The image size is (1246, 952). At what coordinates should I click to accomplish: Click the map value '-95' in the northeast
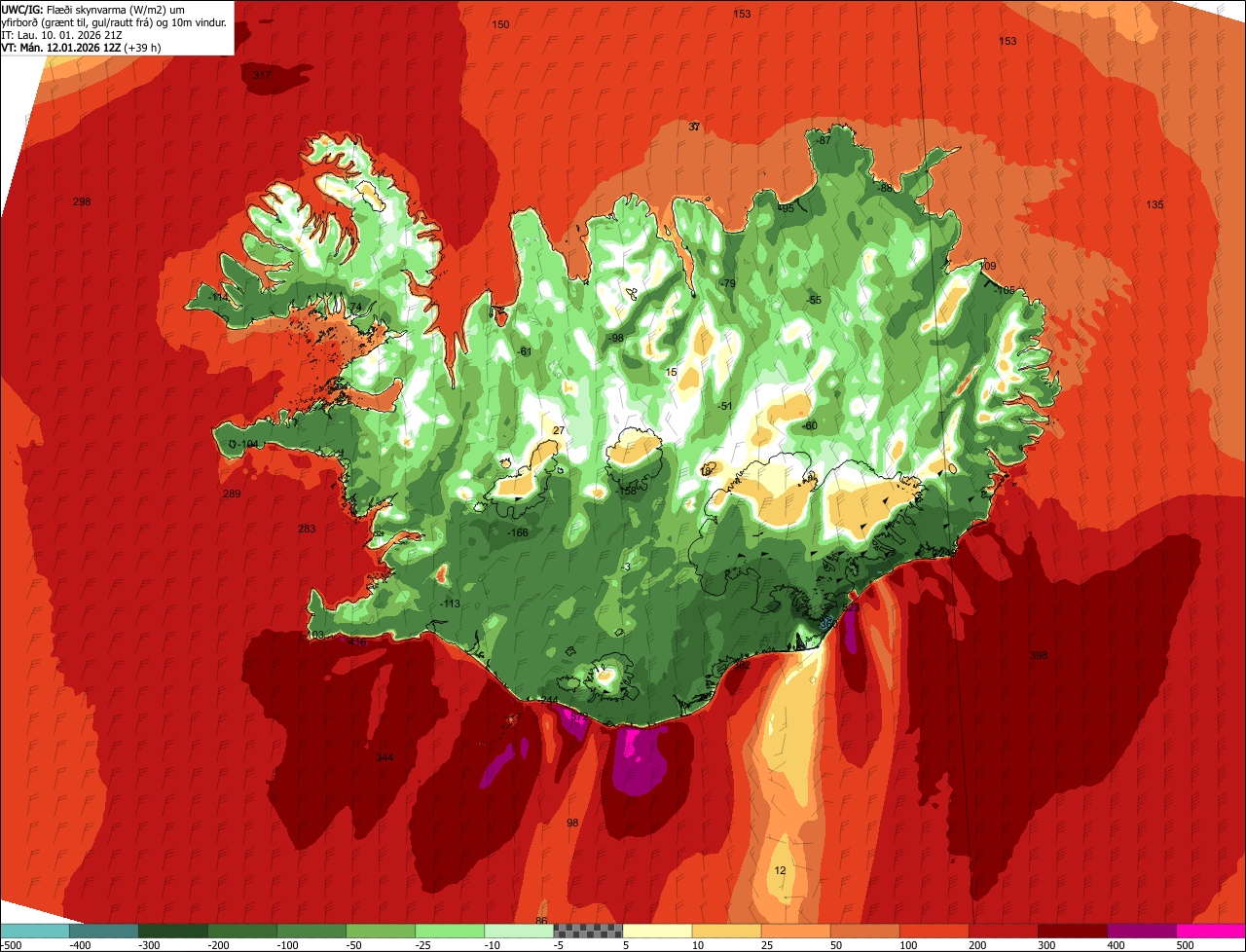coord(786,208)
